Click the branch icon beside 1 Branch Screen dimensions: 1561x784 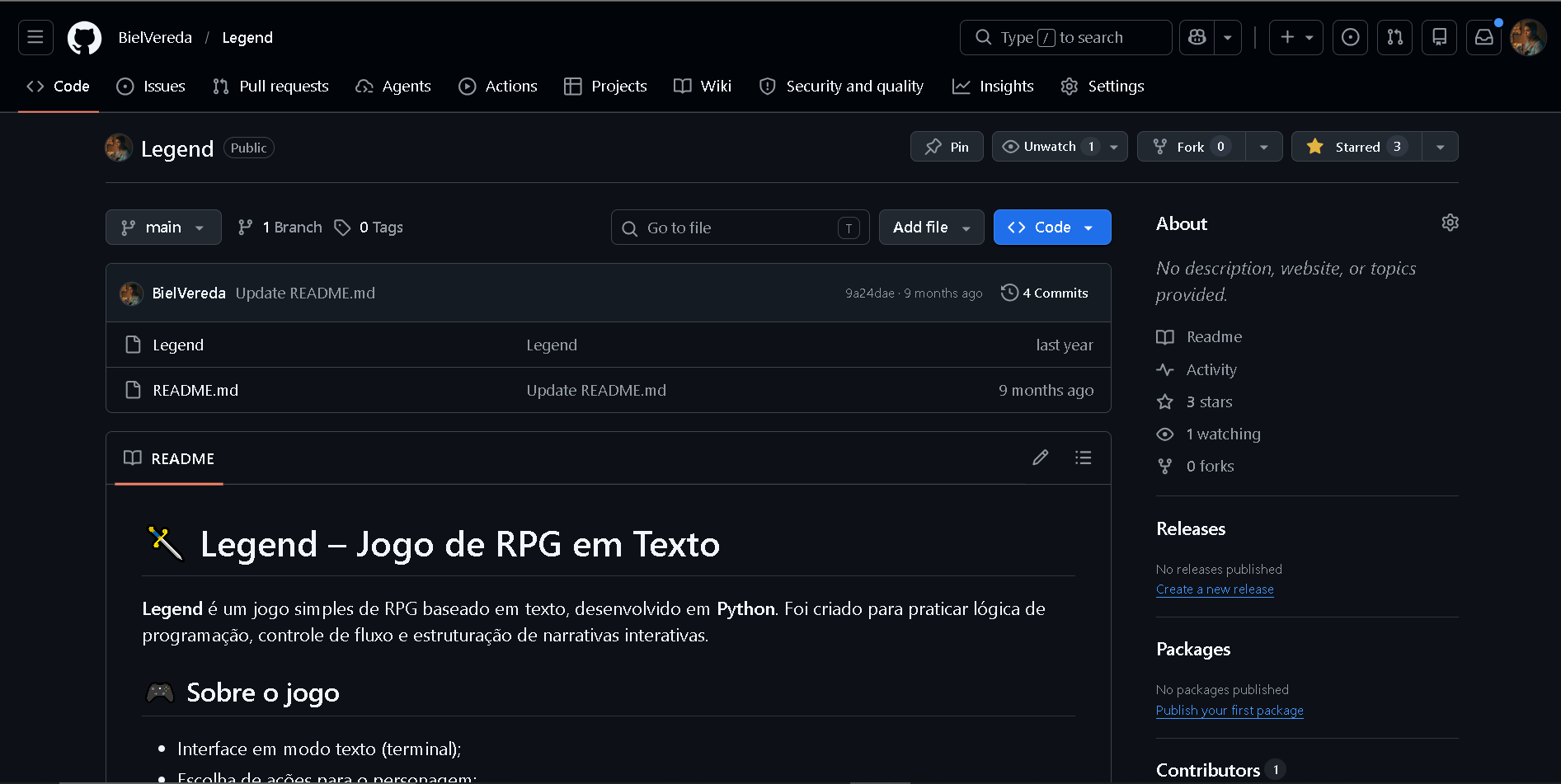pos(245,228)
